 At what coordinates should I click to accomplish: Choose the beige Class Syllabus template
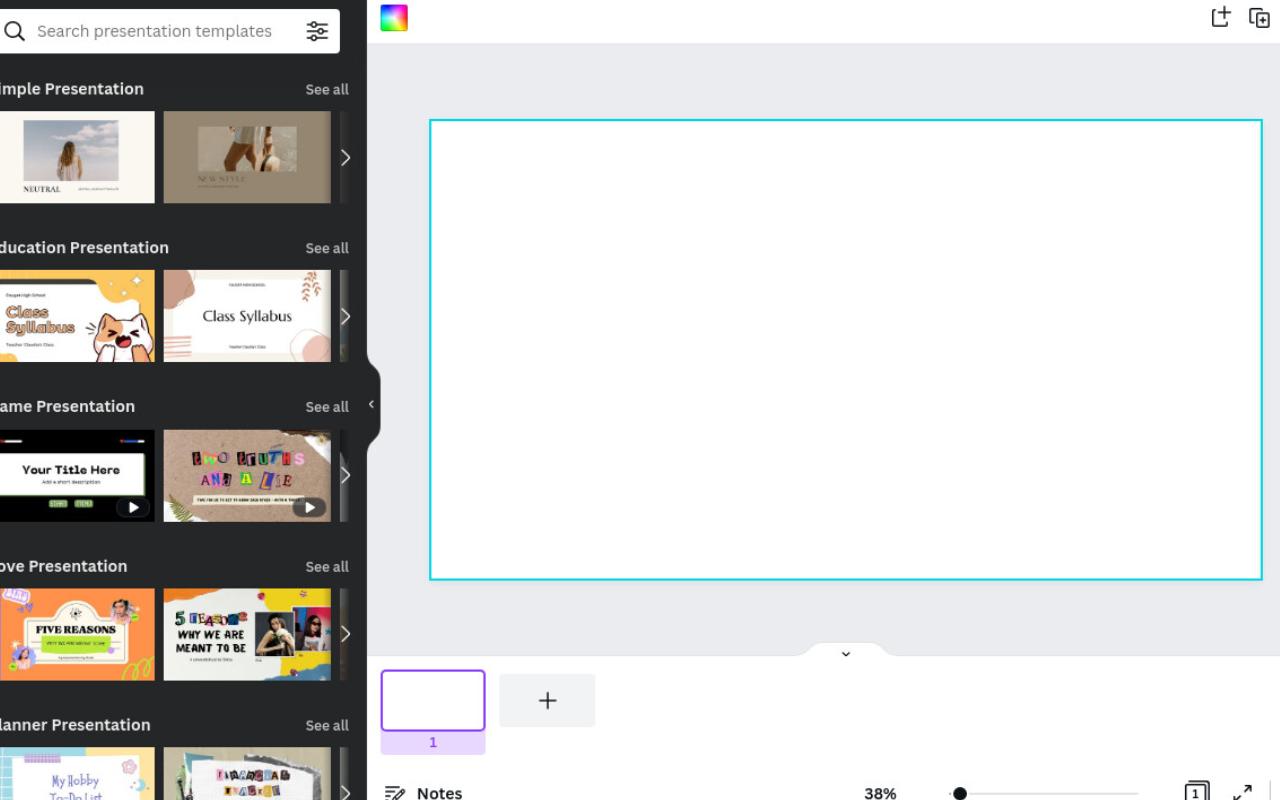(247, 316)
